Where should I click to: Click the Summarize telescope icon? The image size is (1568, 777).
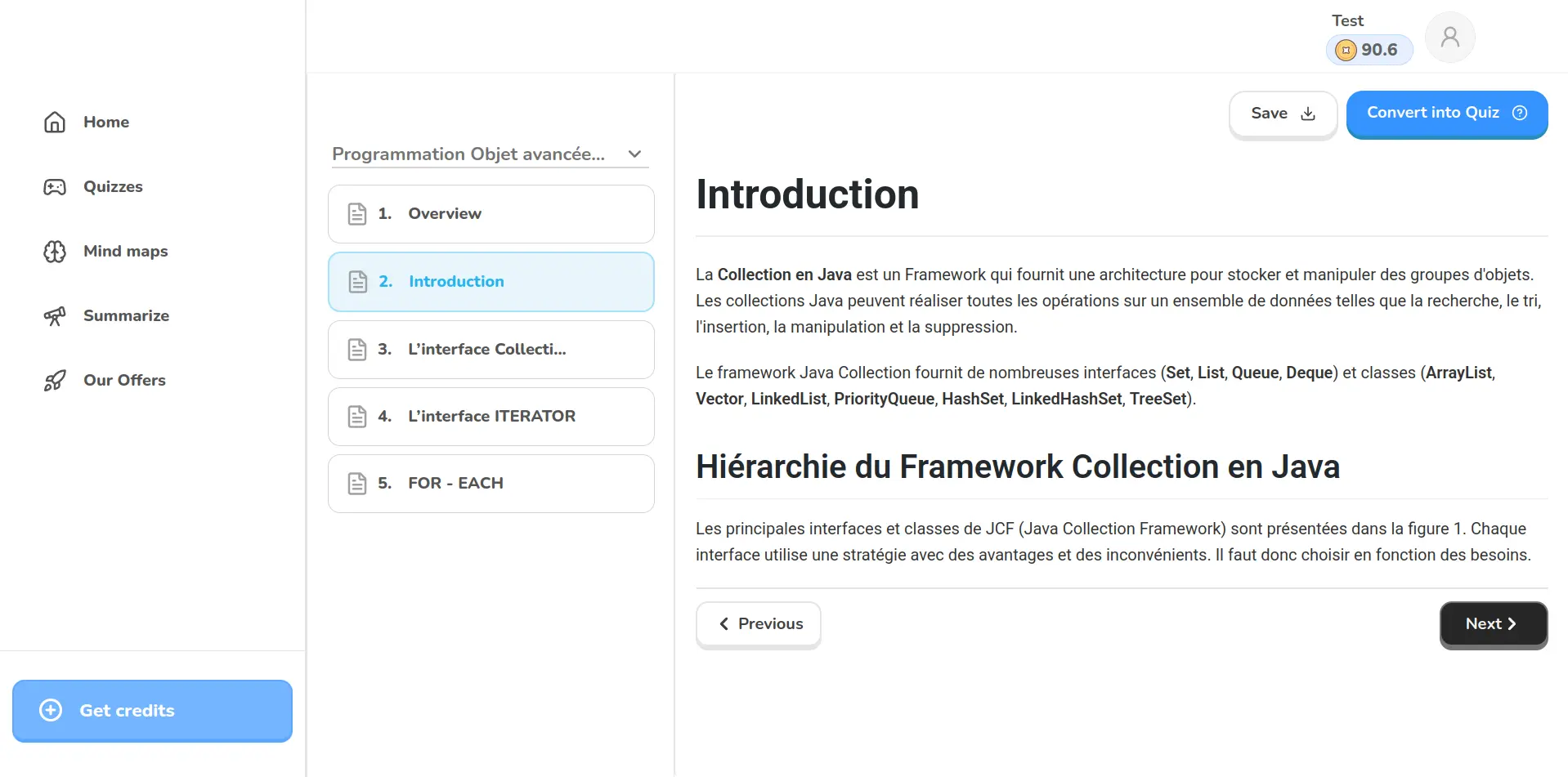(x=55, y=316)
